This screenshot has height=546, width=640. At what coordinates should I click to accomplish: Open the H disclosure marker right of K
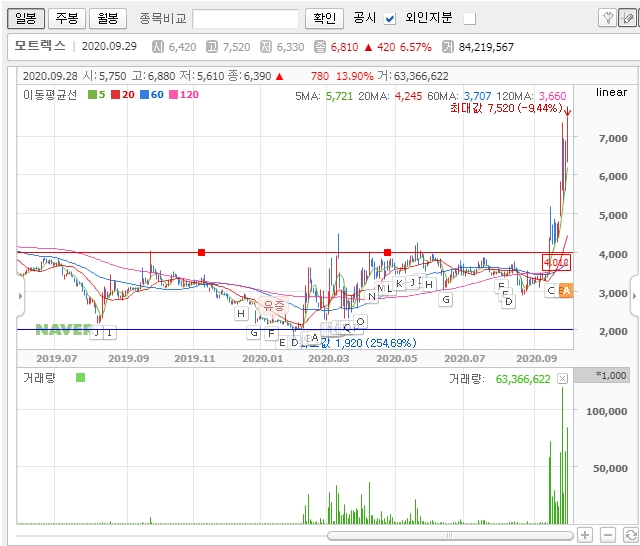429,284
